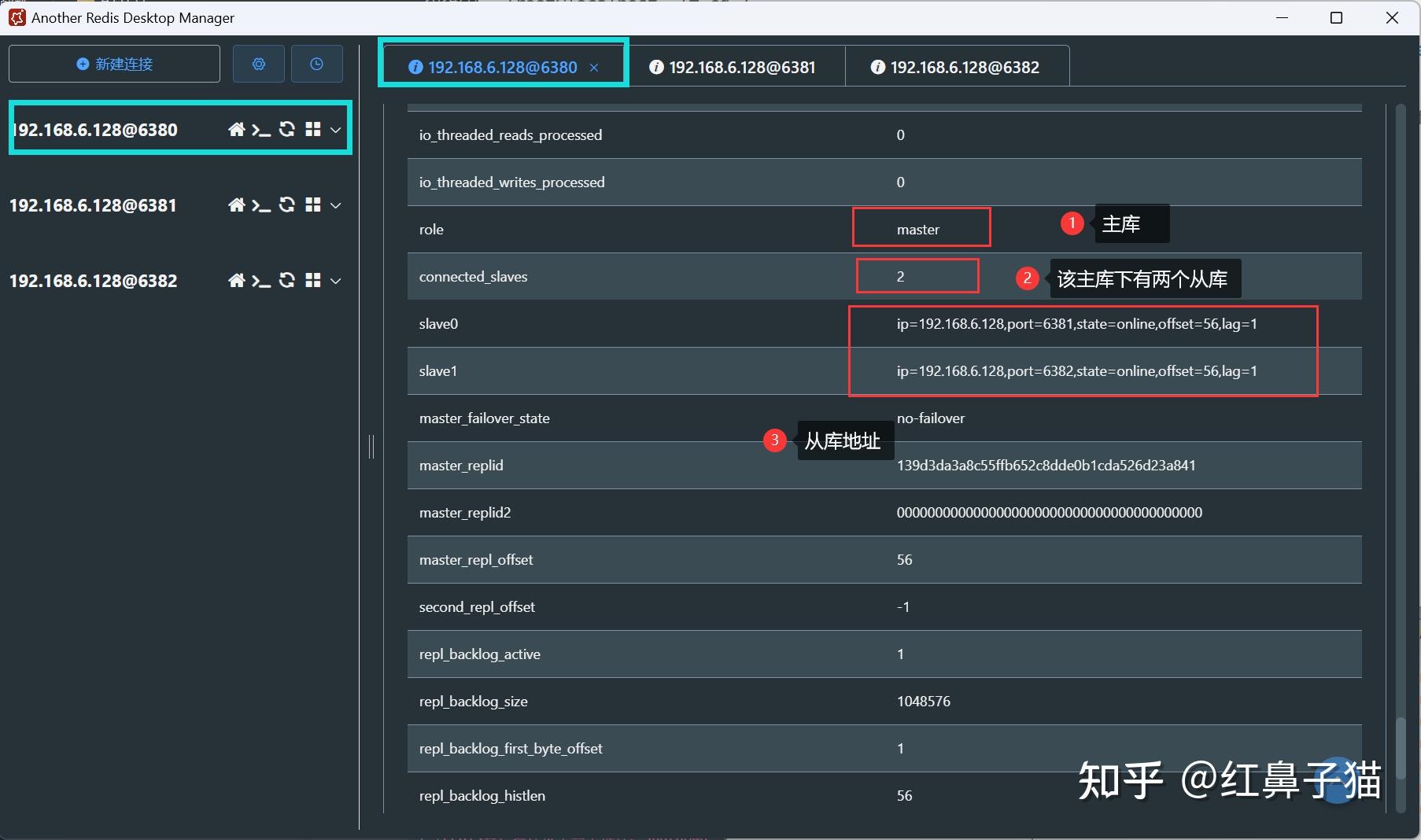Open the key grid view for 6381 connection
Screen dimensions: 1421x840
click(x=314, y=205)
